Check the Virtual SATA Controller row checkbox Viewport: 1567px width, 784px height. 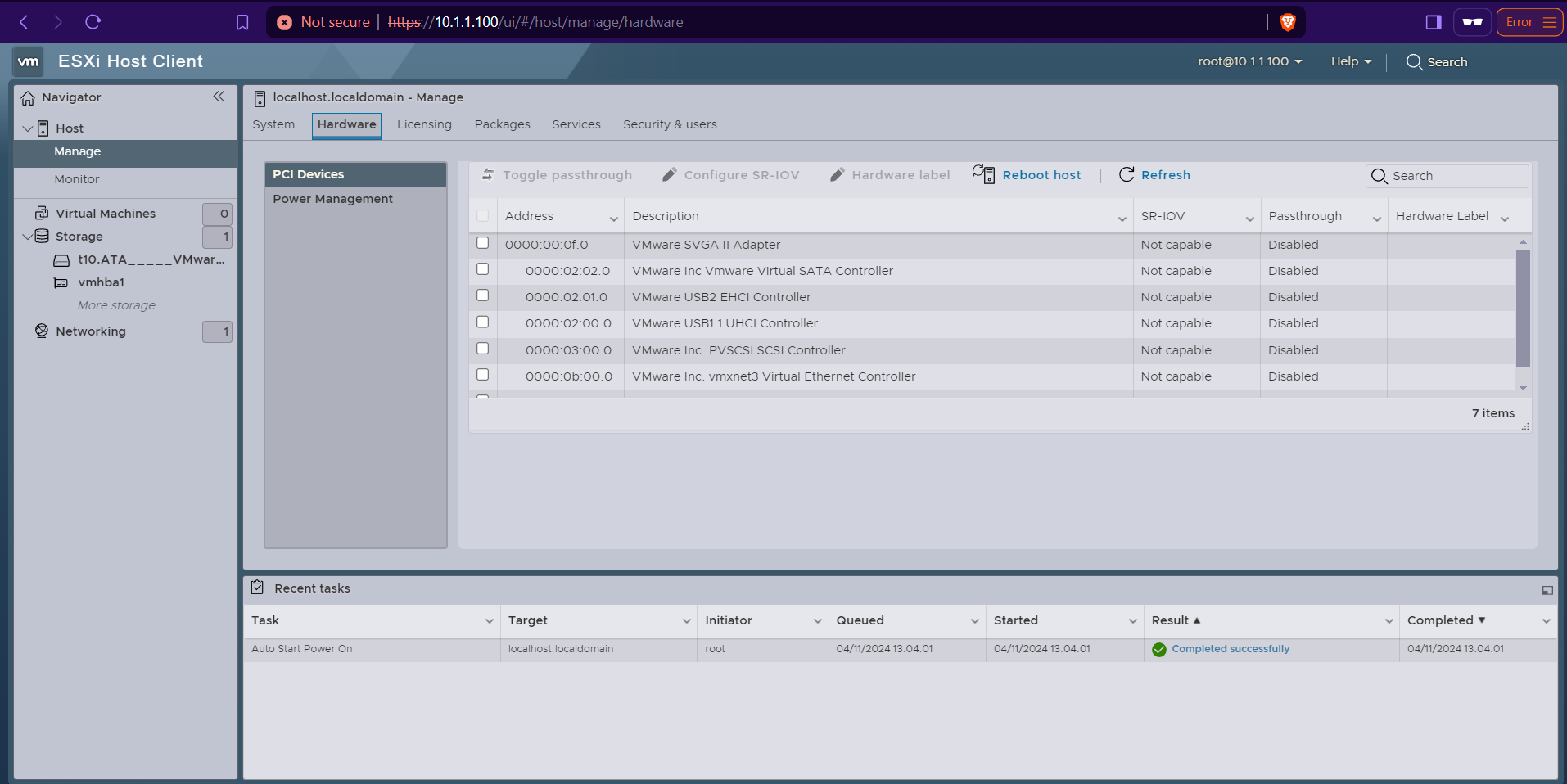(x=483, y=269)
